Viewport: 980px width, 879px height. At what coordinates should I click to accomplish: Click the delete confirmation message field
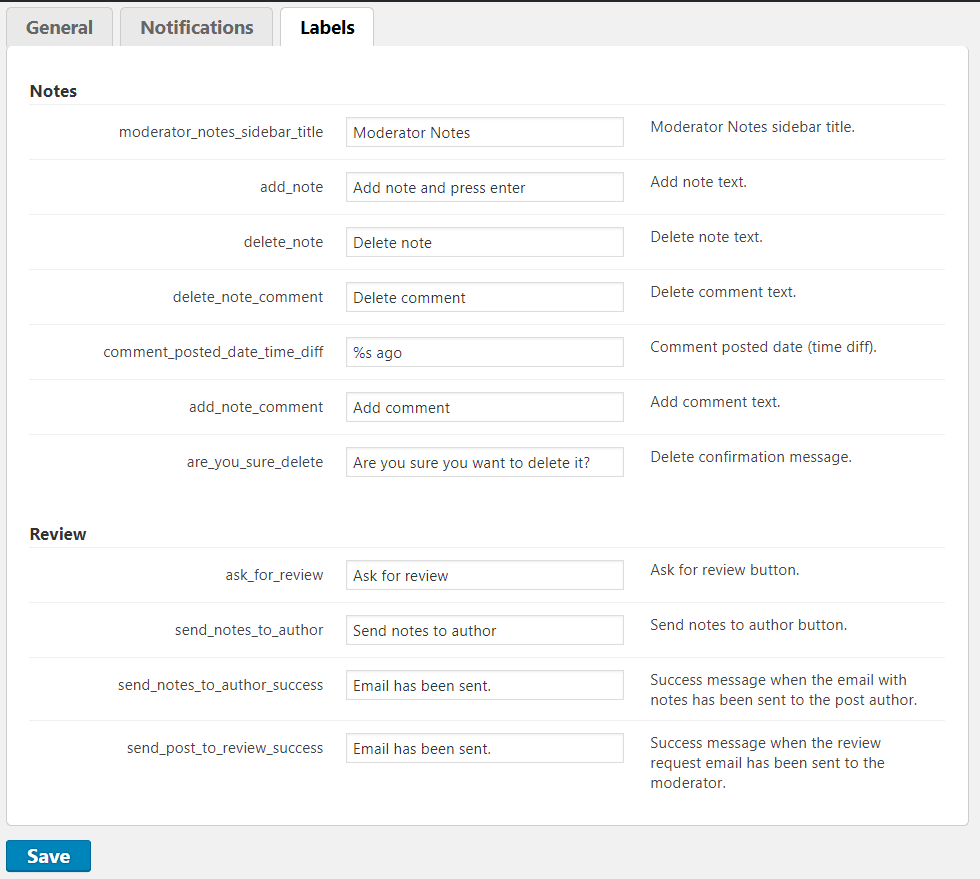(484, 462)
